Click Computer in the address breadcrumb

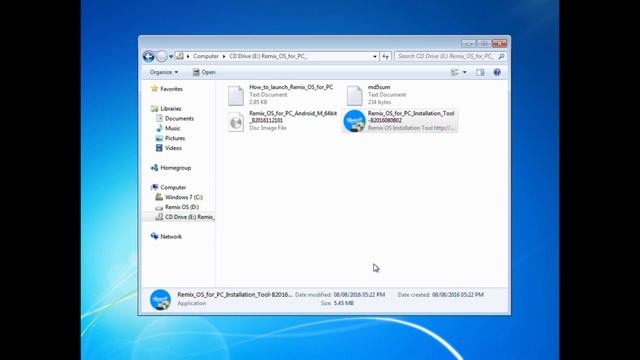click(x=206, y=56)
